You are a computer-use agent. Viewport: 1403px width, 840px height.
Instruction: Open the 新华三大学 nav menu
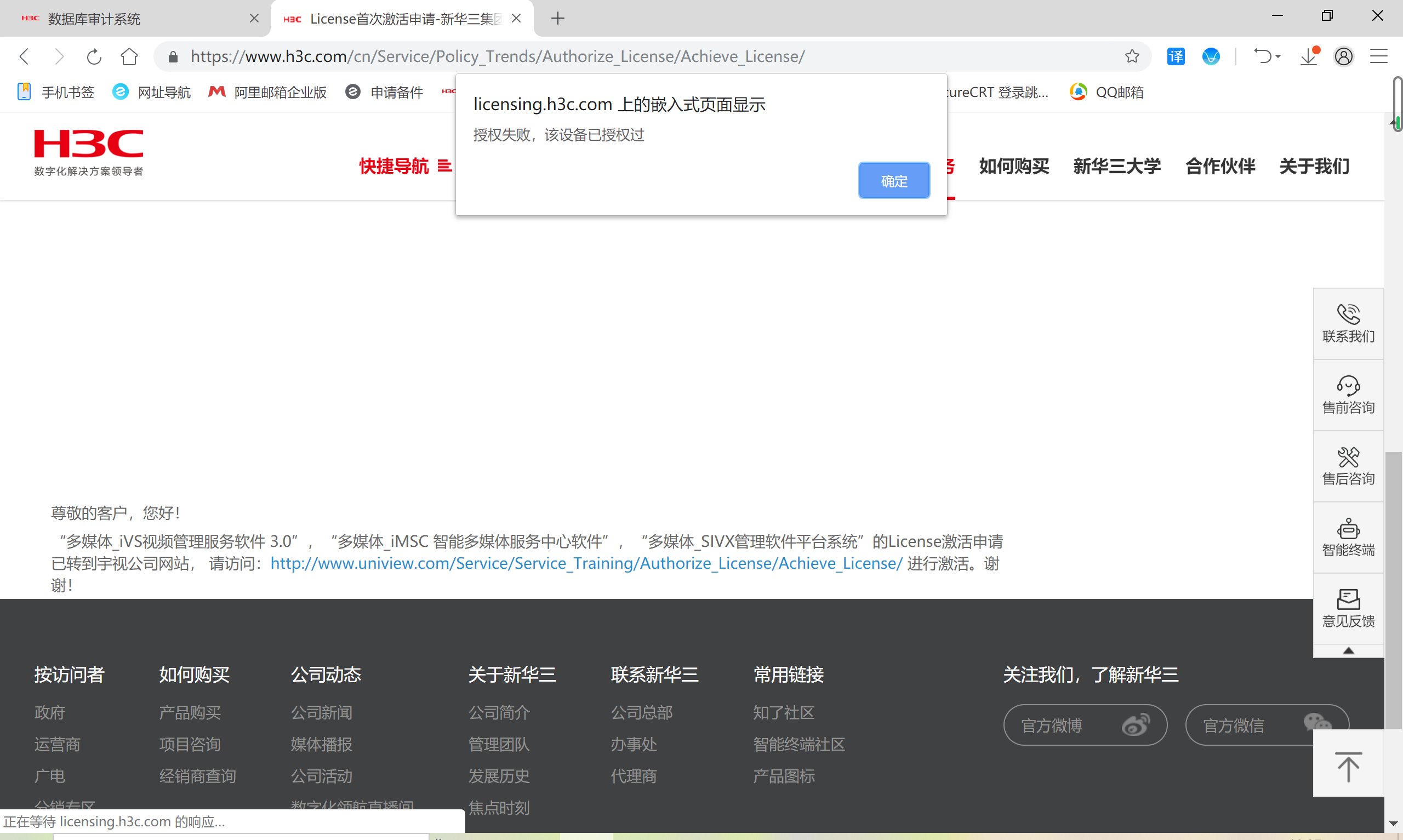pos(1116,166)
